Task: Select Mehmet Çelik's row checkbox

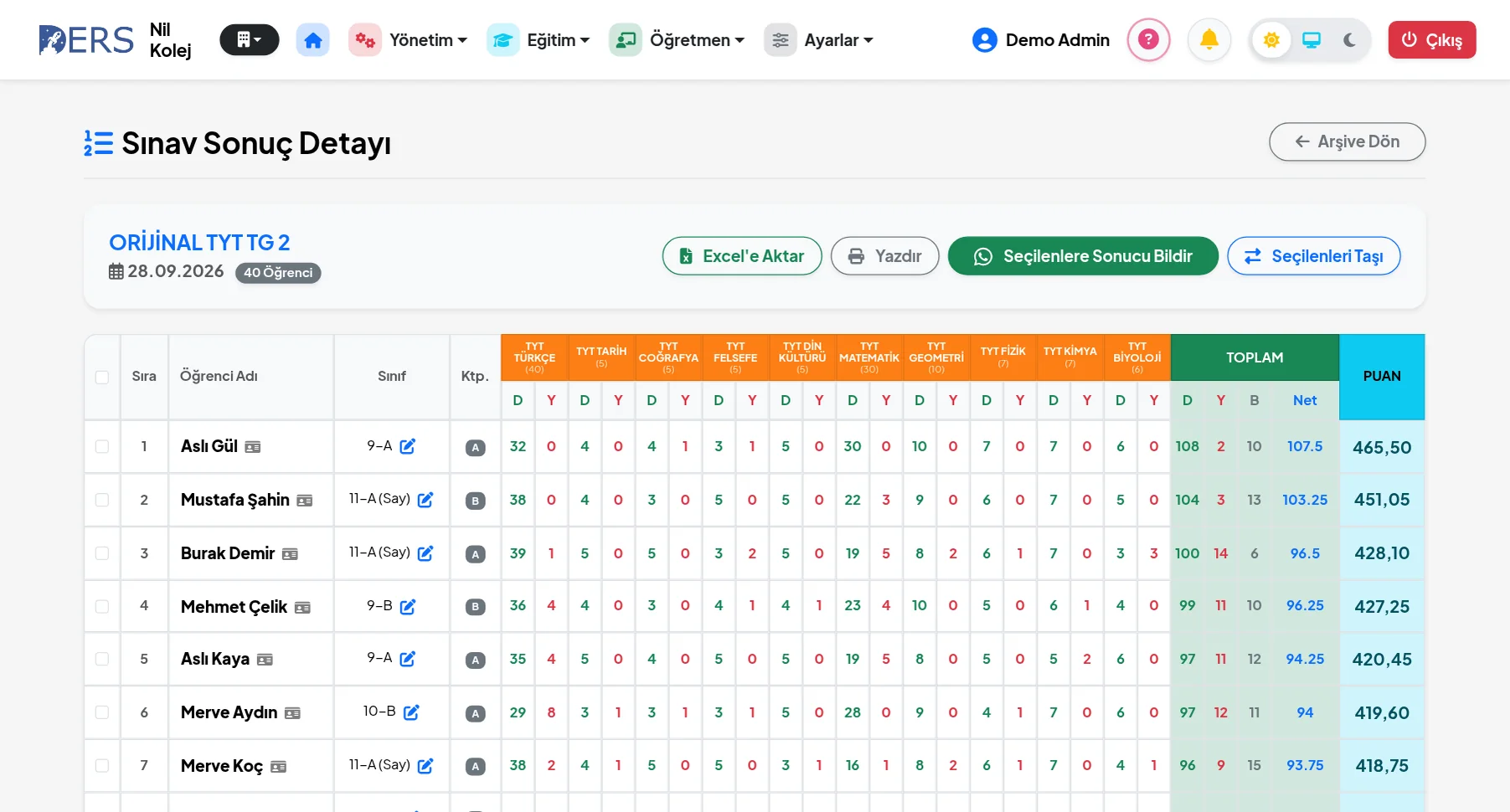Action: tap(102, 606)
